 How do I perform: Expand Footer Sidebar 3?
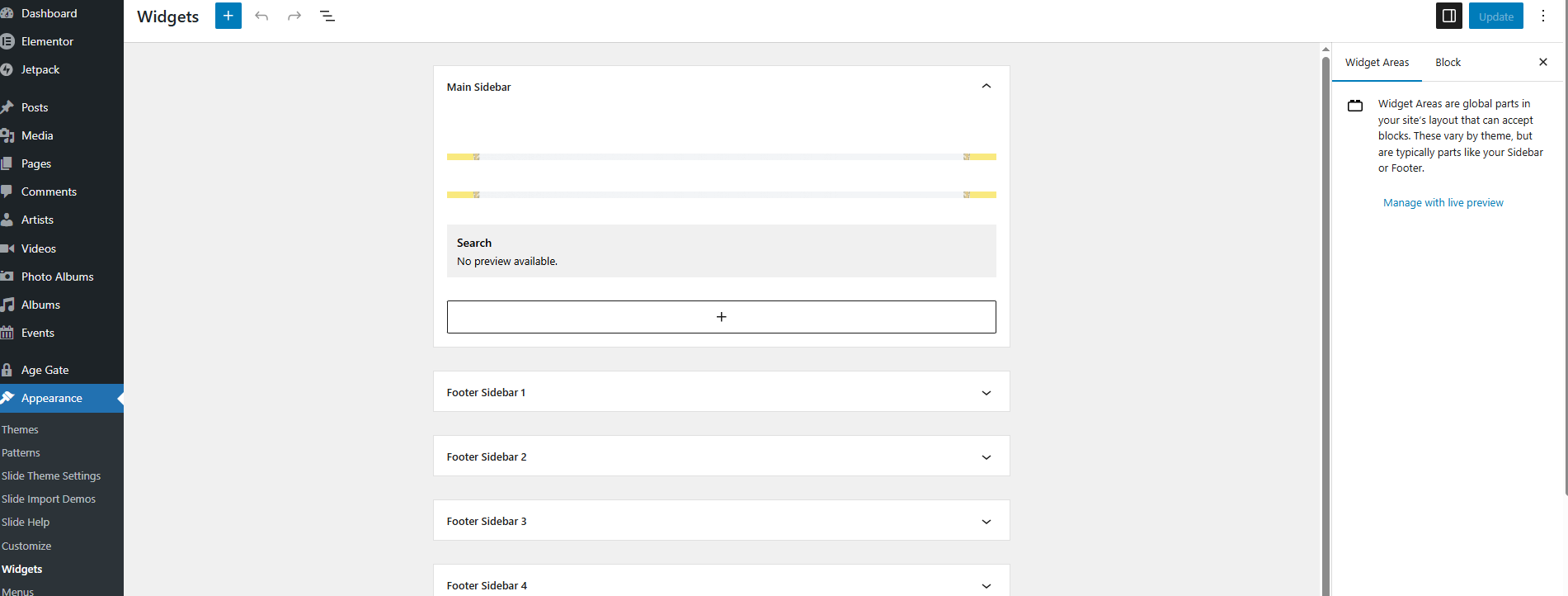(x=721, y=521)
